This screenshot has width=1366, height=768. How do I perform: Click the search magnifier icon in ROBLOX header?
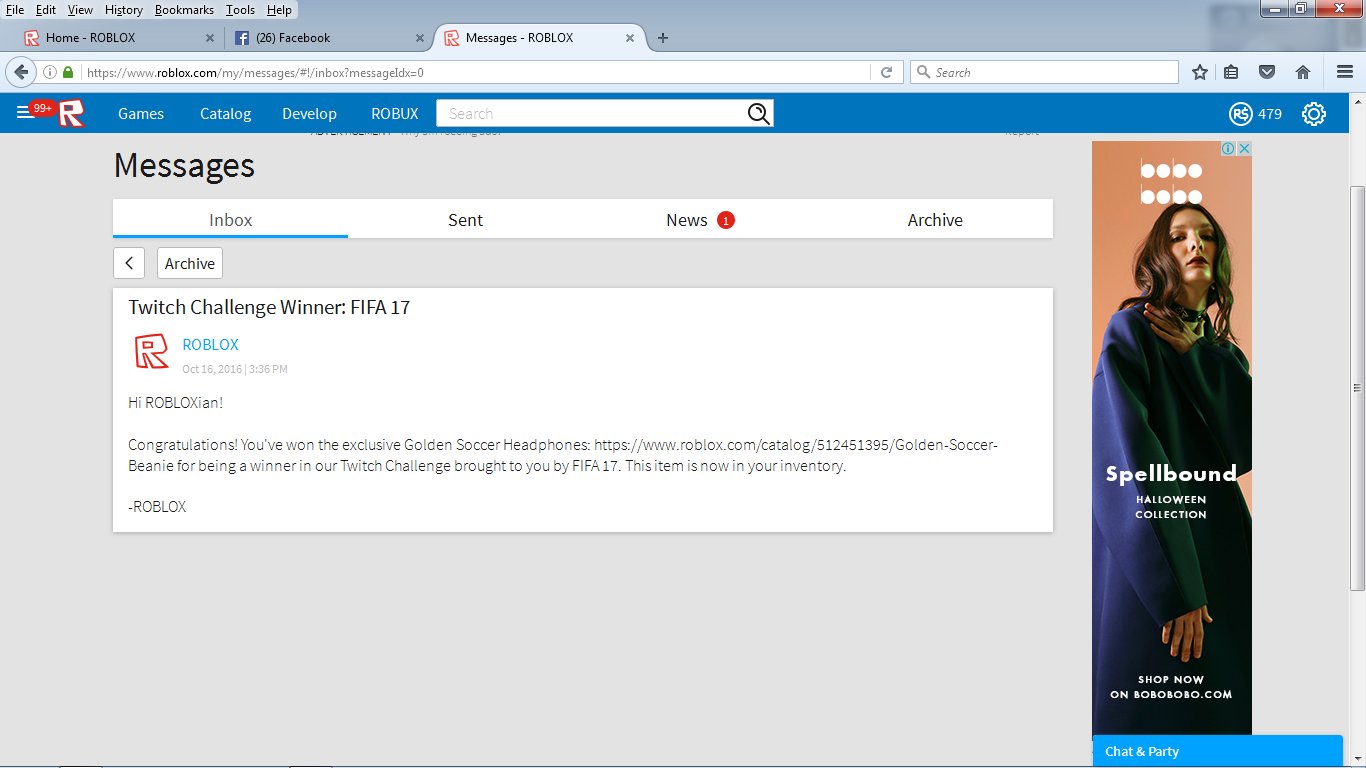click(x=759, y=113)
